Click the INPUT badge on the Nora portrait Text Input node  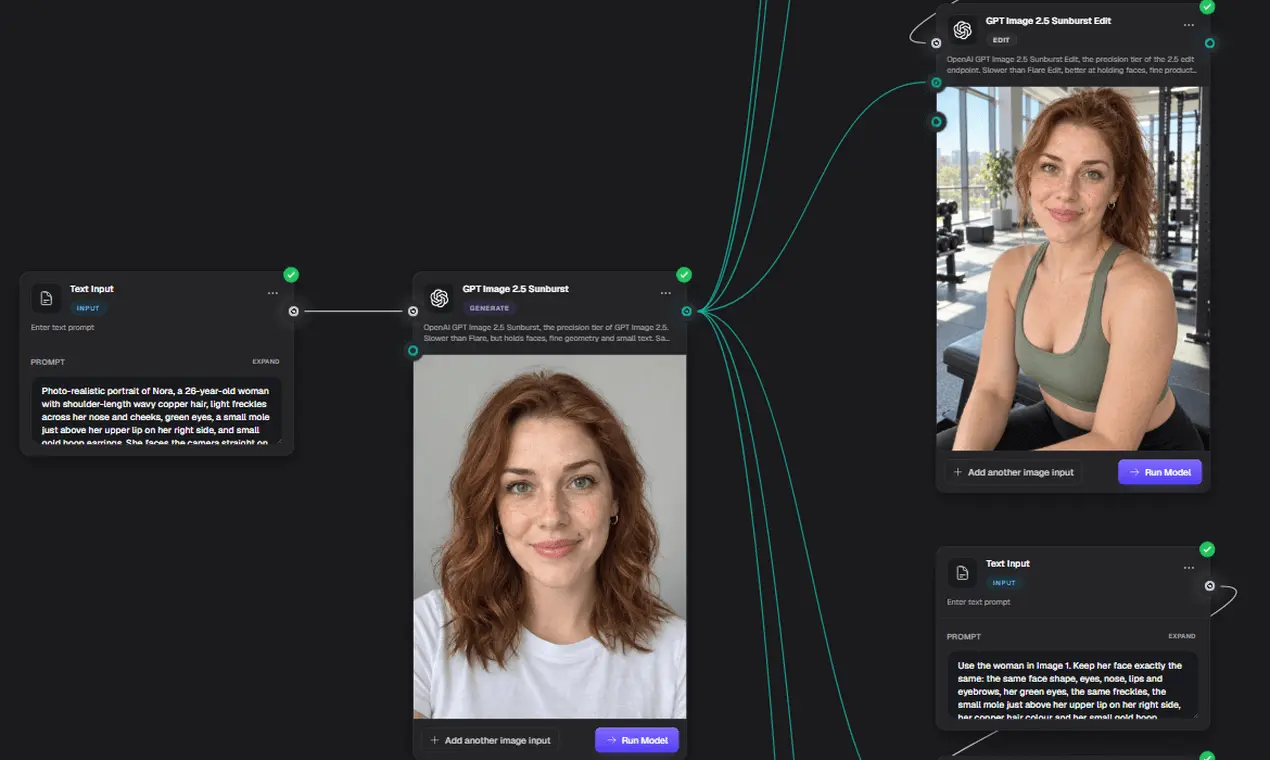(88, 308)
